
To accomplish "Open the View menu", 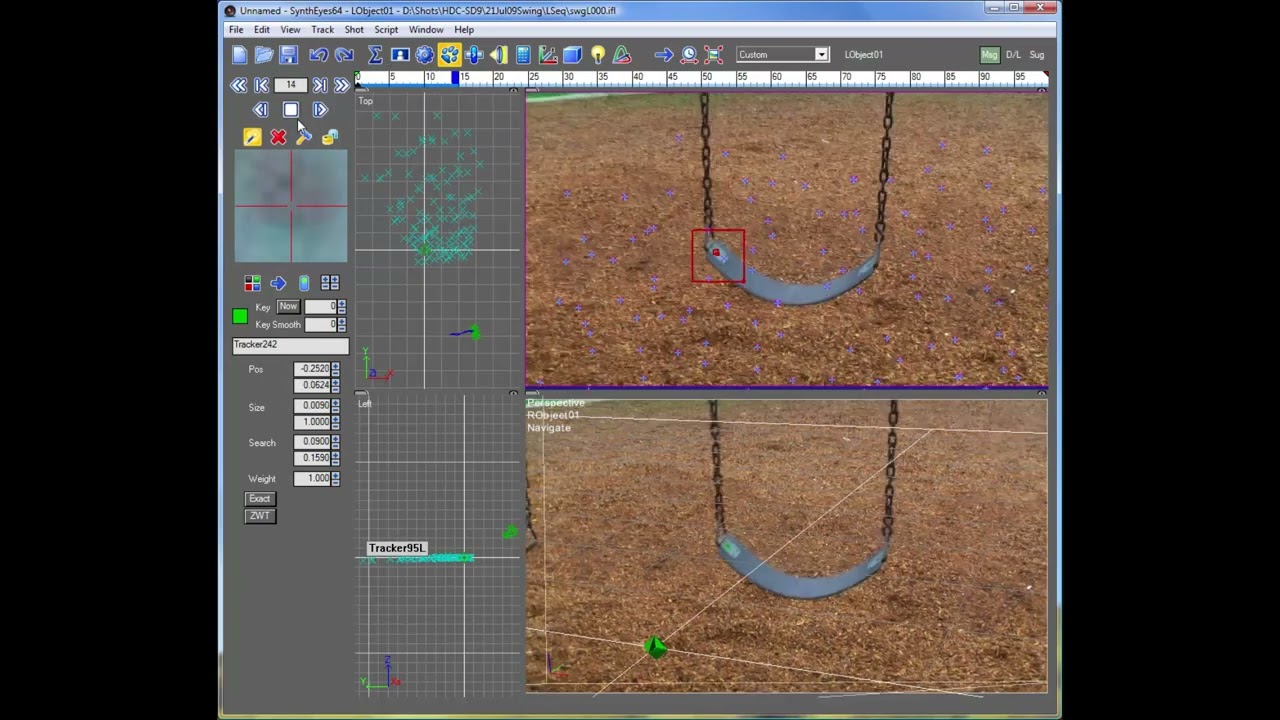I will tap(290, 30).
